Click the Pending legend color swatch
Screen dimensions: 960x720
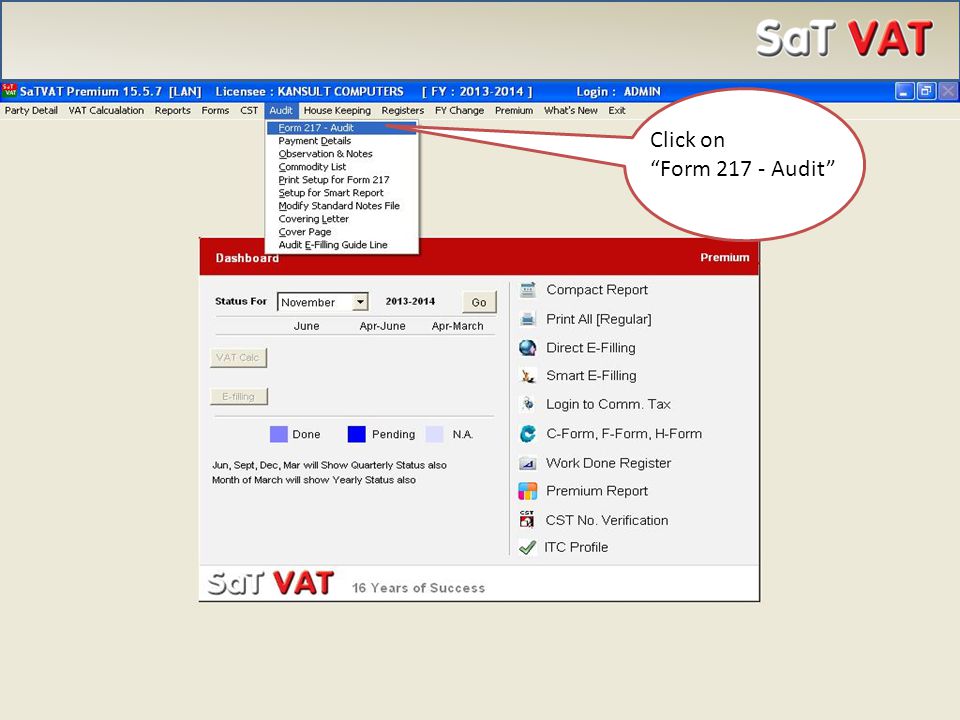[356, 434]
